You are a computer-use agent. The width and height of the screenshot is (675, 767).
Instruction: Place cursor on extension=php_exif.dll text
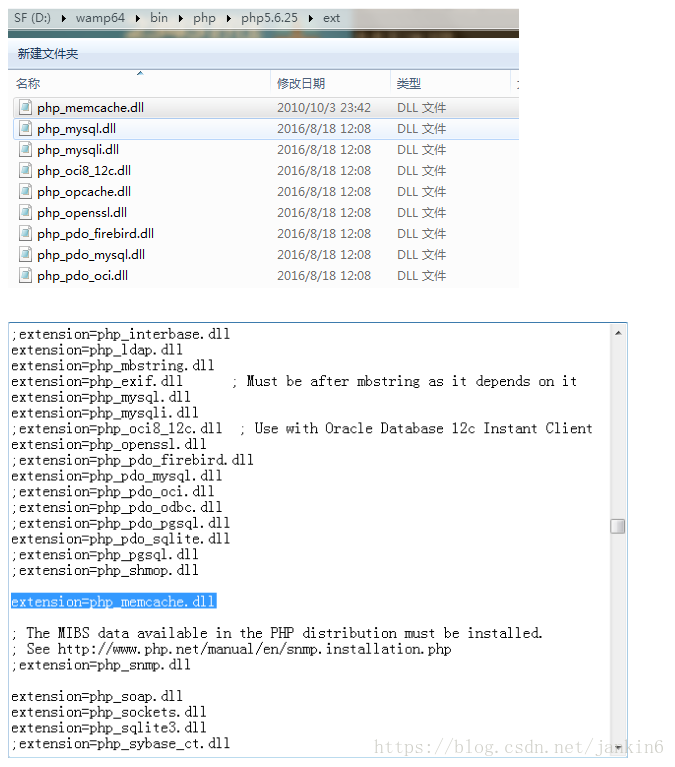point(97,382)
